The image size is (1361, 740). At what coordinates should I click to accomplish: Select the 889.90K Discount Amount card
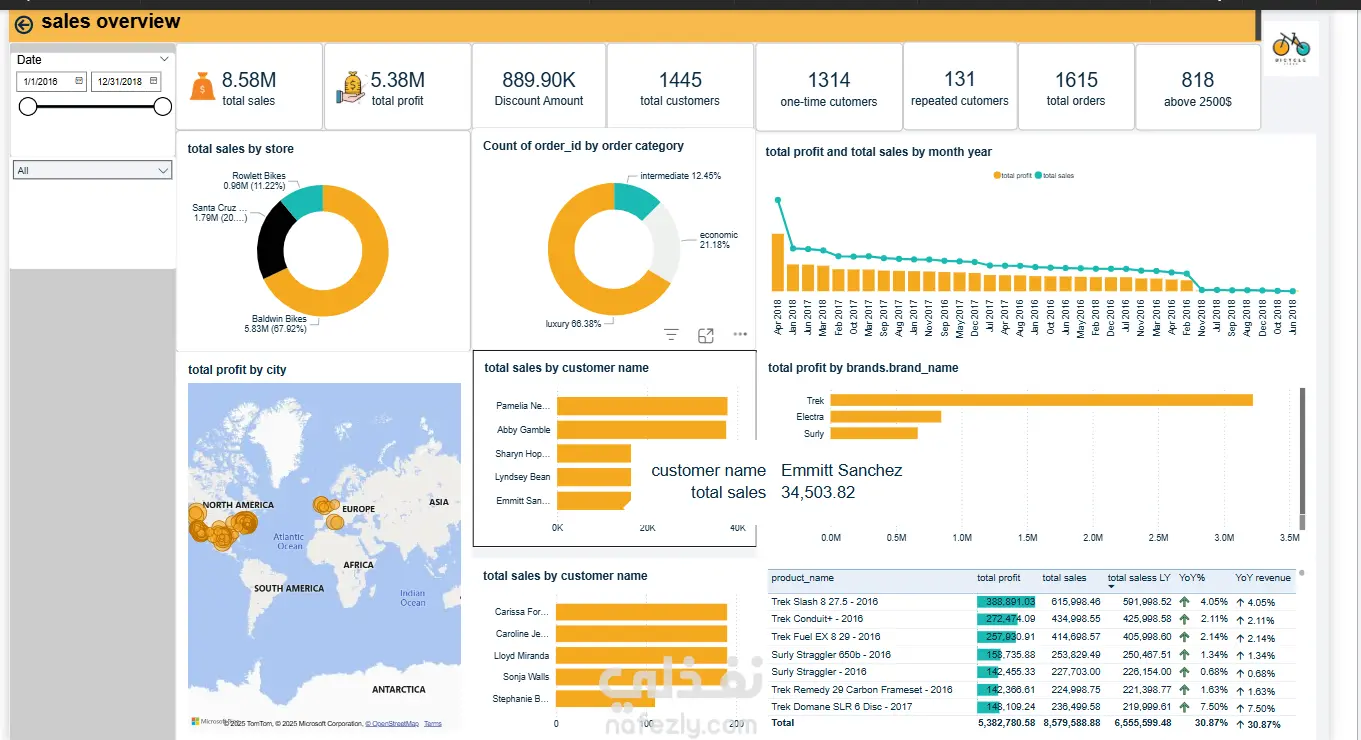coord(539,86)
